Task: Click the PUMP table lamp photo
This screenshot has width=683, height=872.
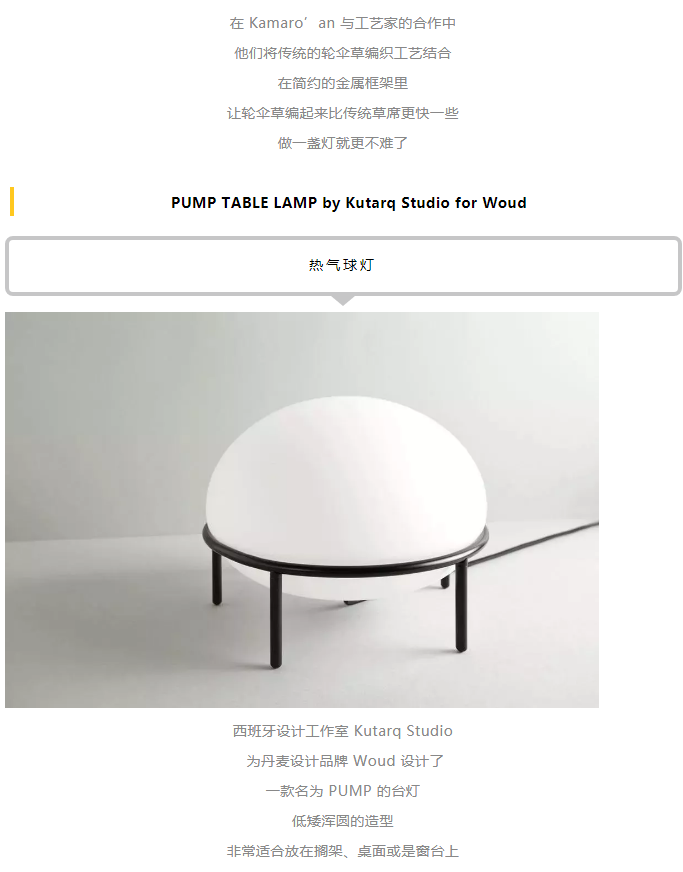Action: 302,509
